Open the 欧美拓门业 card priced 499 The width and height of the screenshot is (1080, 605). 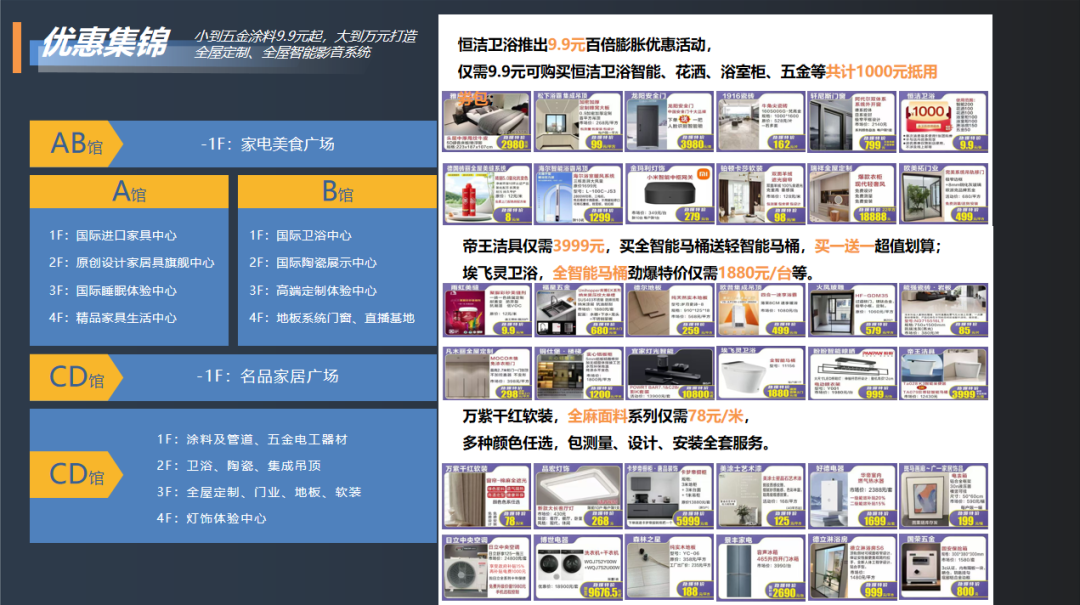click(x=944, y=194)
